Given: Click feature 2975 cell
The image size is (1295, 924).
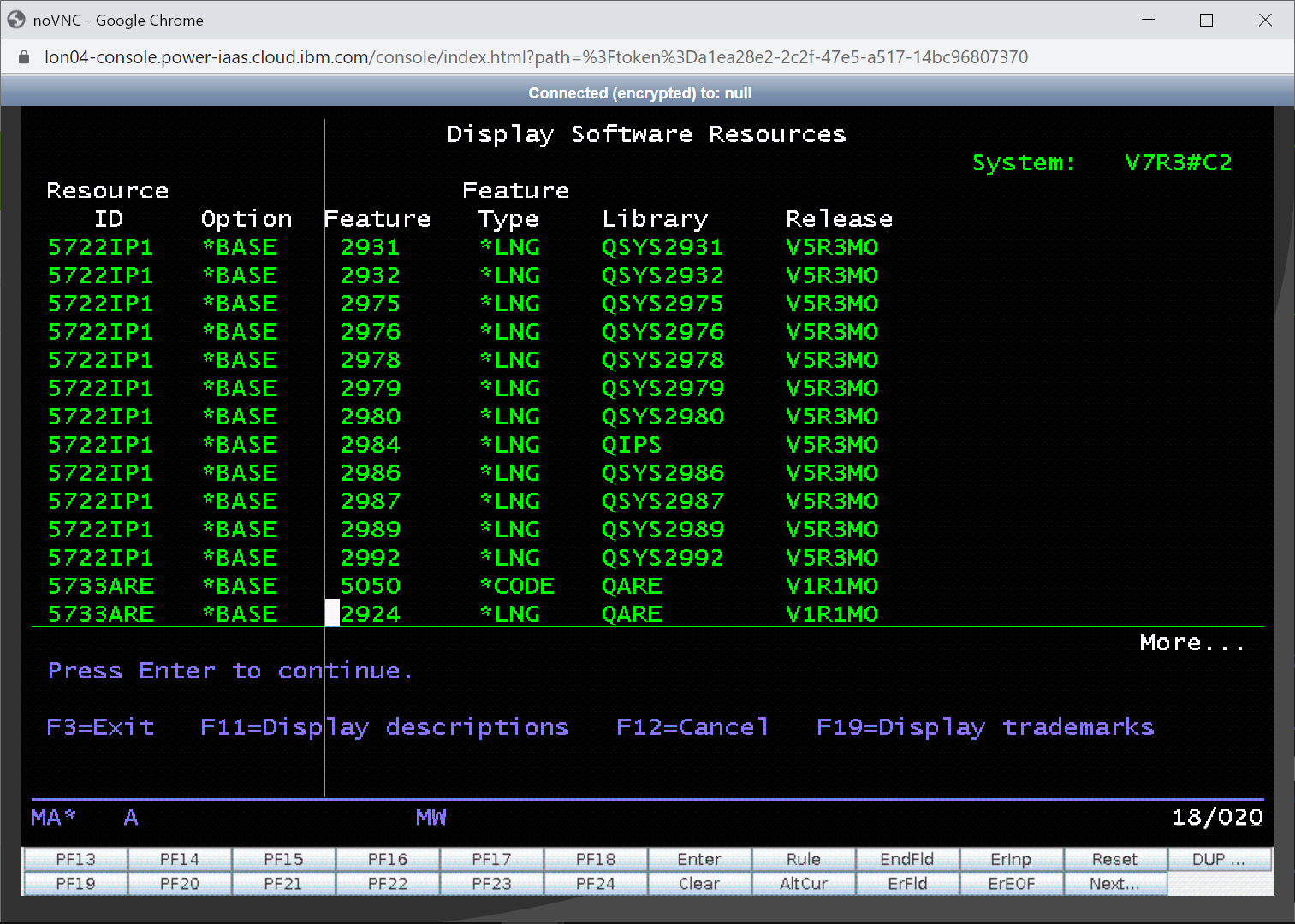Looking at the screenshot, I should (x=371, y=304).
